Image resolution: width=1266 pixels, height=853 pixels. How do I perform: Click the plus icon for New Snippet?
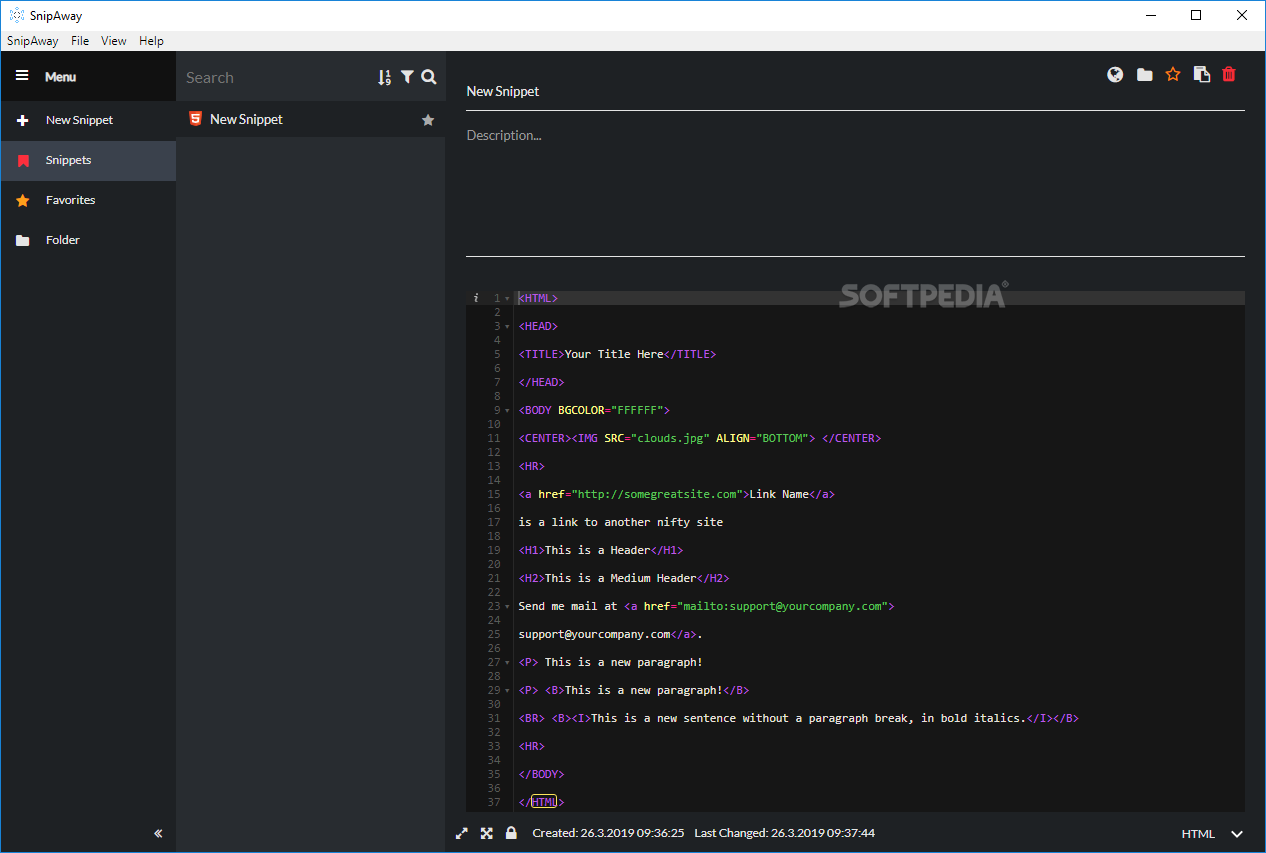[x=23, y=120]
